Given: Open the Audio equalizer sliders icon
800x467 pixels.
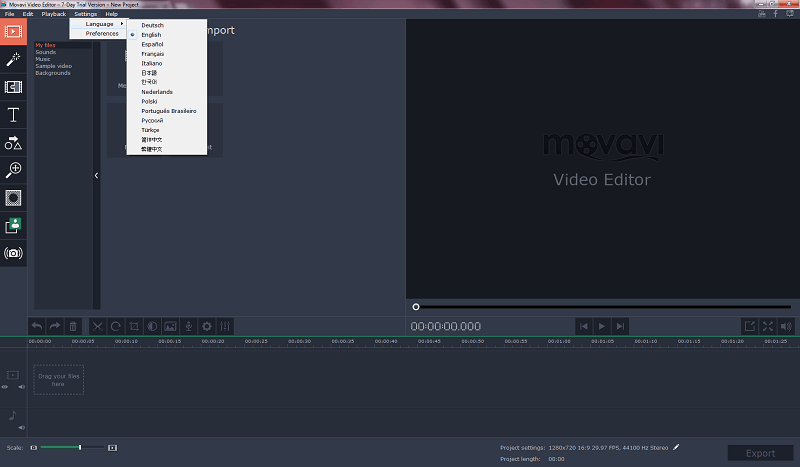Looking at the screenshot, I should pyautogui.click(x=225, y=326).
